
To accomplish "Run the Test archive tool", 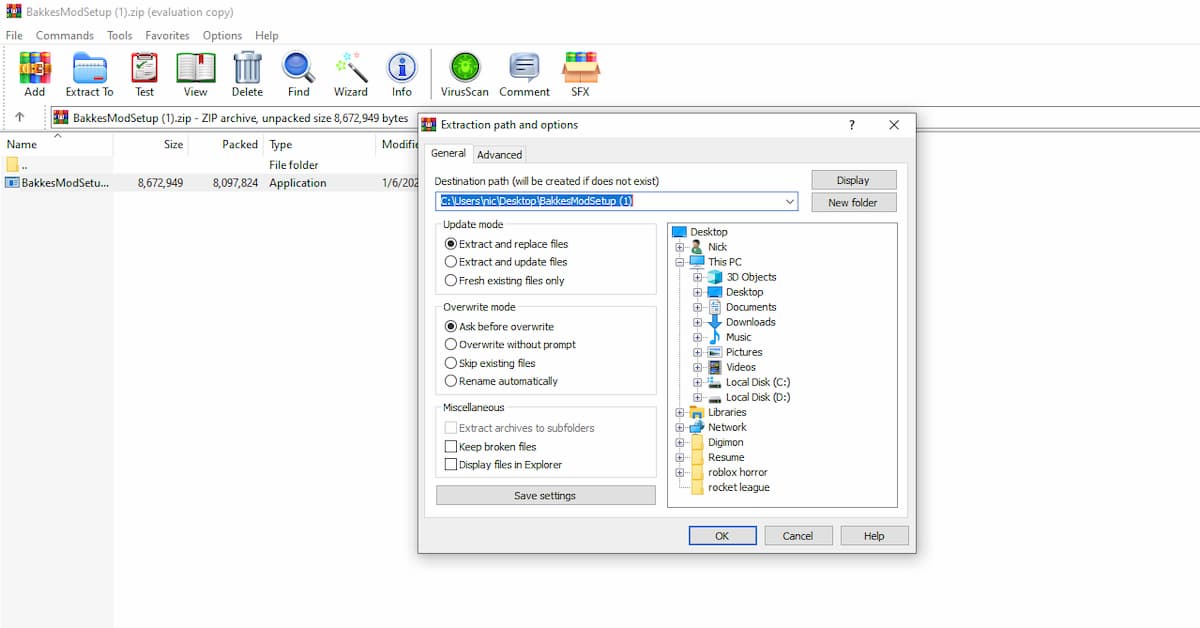I will click(145, 74).
